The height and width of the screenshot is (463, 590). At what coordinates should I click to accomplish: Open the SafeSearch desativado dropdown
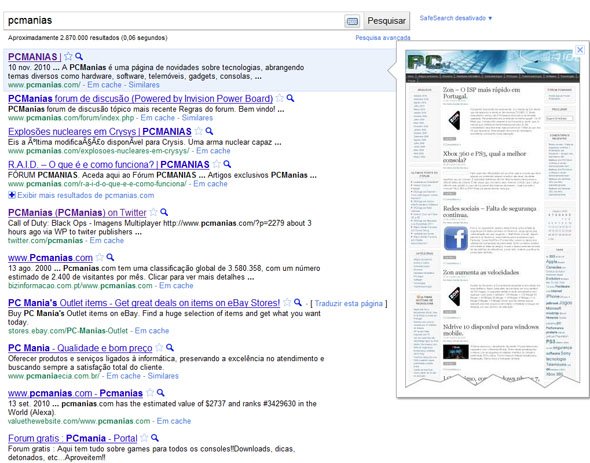[456, 18]
